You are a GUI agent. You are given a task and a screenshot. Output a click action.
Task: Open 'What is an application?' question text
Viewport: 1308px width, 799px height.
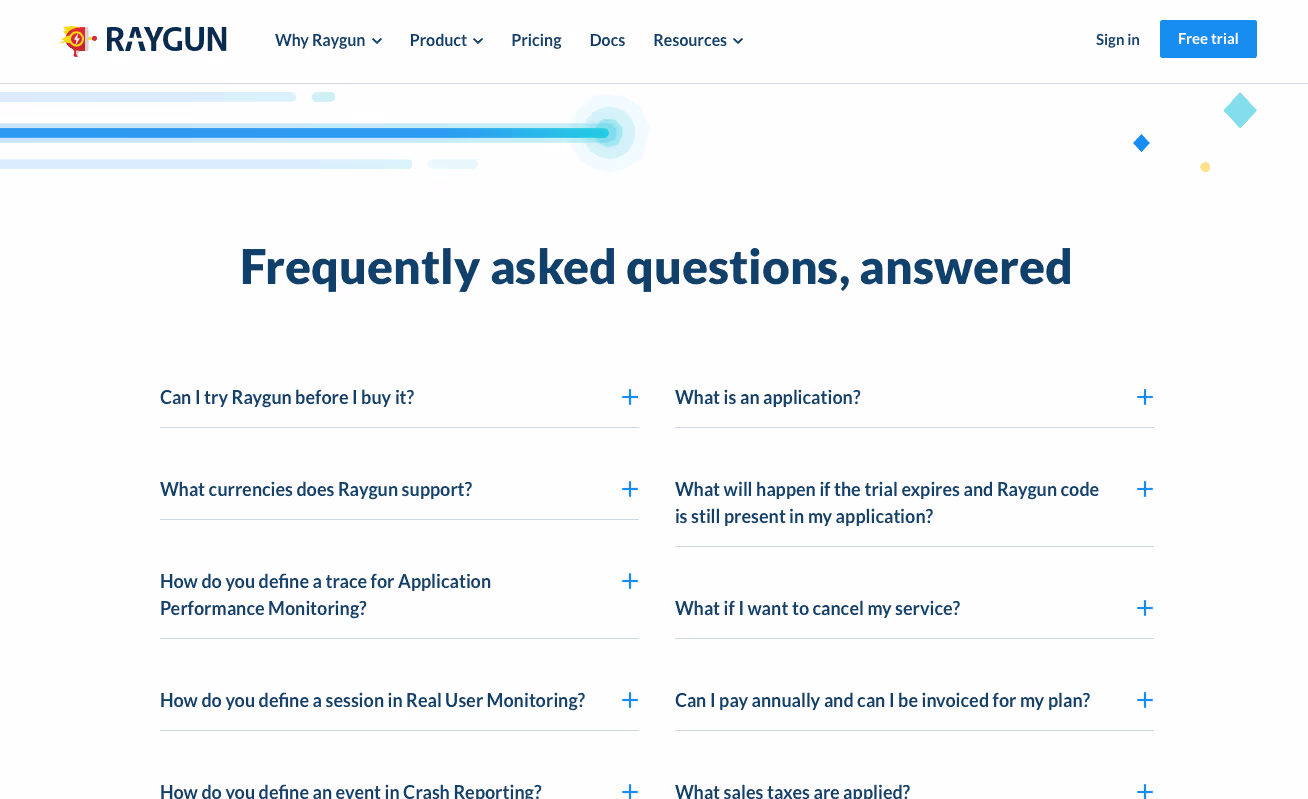coord(768,397)
